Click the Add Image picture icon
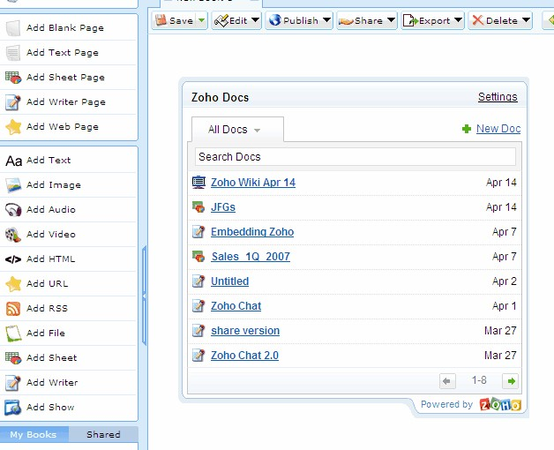Screen dimensions: 554x450 13,185
